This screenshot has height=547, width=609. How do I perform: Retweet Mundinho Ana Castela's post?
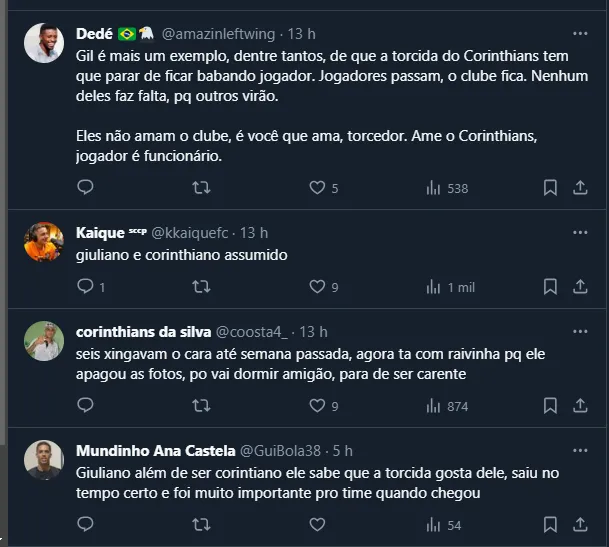[x=201, y=524]
